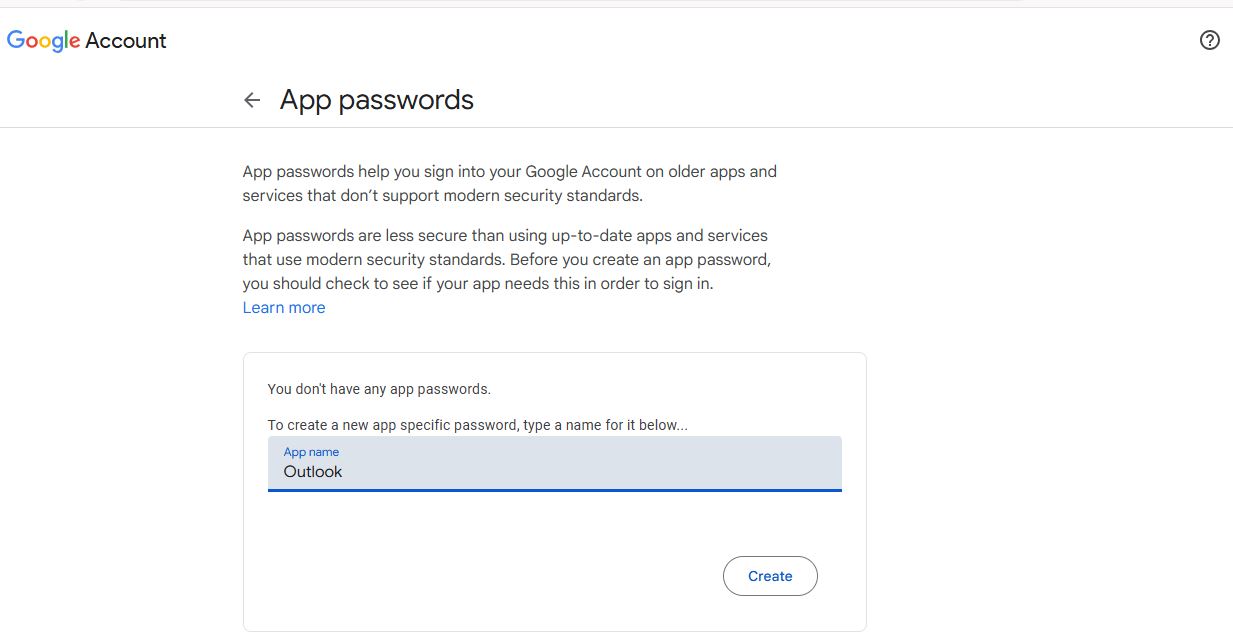Select the Outlook text in the input
The height and width of the screenshot is (637, 1233).
(312, 471)
